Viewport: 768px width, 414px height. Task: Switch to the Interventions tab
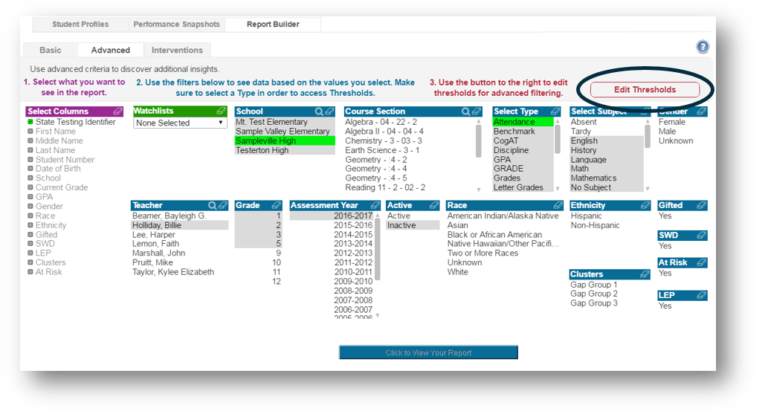[x=177, y=49]
